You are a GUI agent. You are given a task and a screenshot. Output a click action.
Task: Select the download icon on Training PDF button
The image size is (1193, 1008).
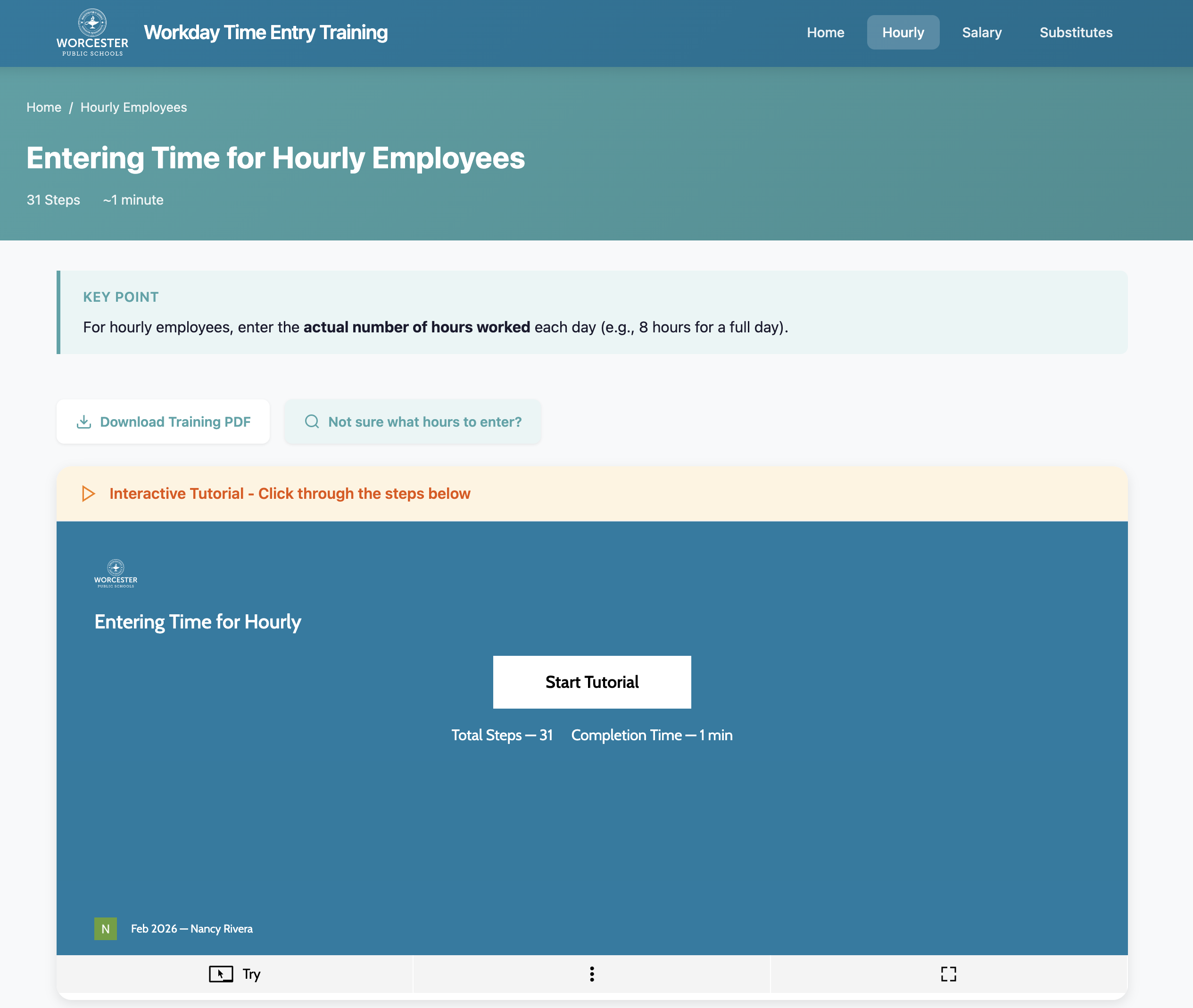click(x=83, y=421)
